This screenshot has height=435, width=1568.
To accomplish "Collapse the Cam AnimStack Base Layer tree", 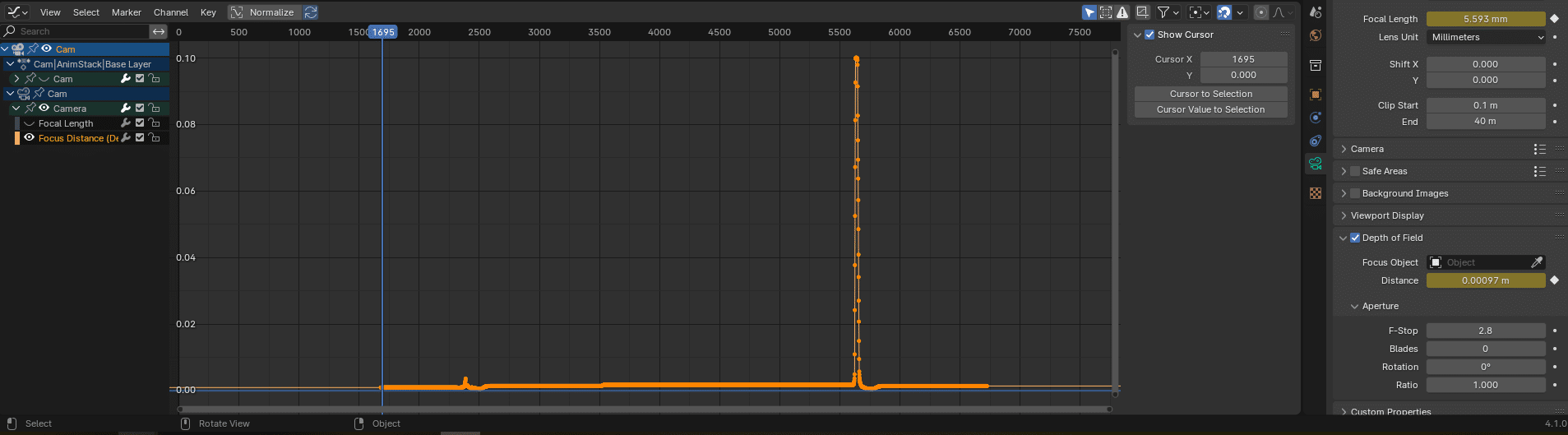I will point(10,64).
